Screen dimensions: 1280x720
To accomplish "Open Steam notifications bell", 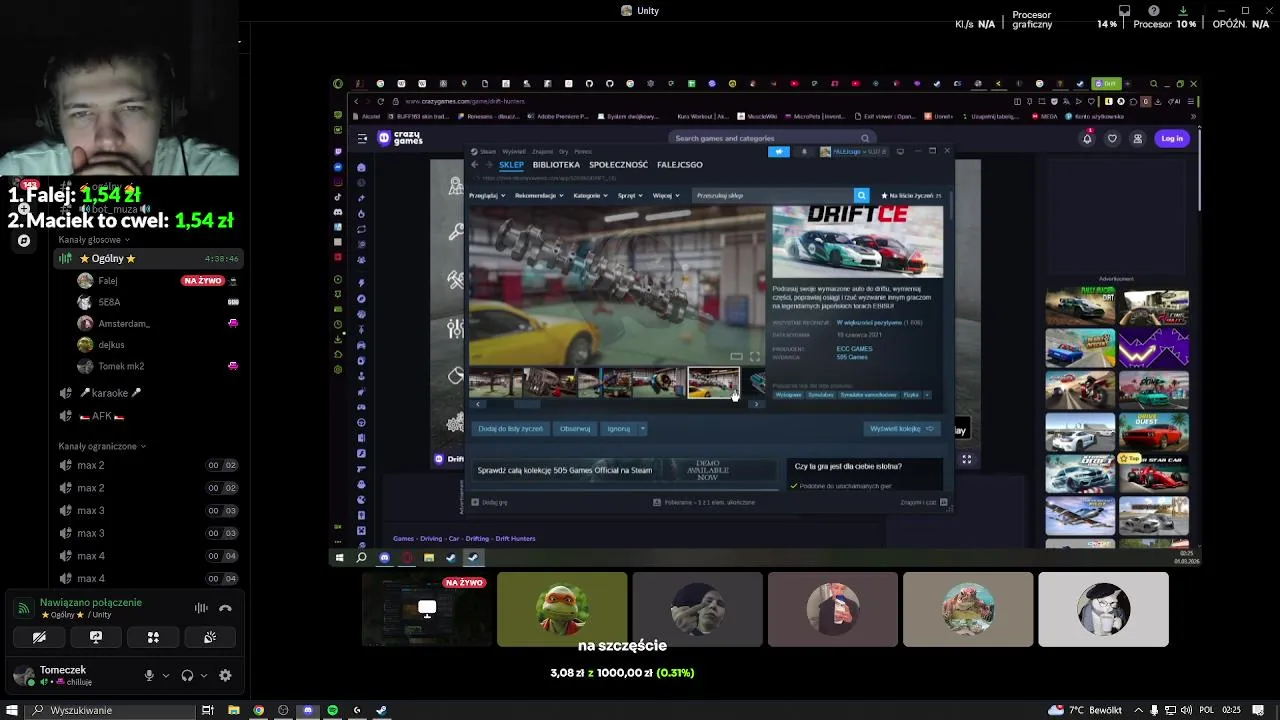I will 804,152.
